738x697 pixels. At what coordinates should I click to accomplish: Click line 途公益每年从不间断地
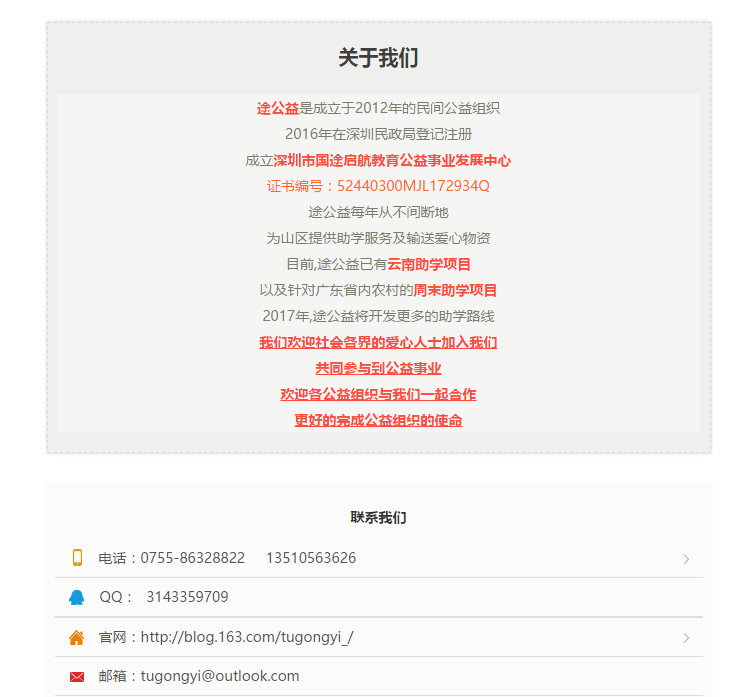click(x=378, y=212)
